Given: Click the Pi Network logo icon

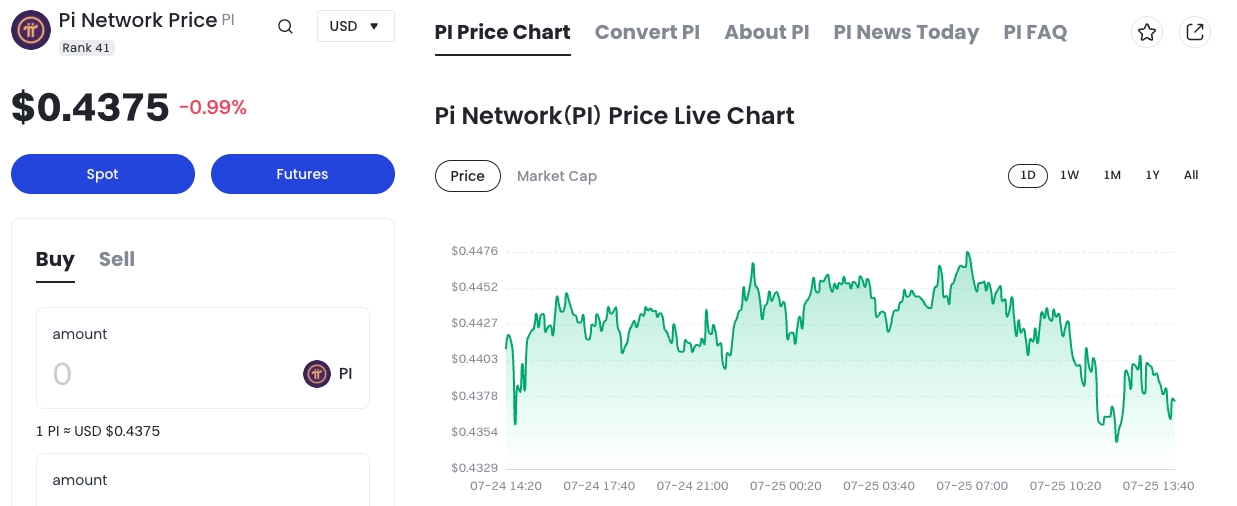Looking at the screenshot, I should click(31, 30).
